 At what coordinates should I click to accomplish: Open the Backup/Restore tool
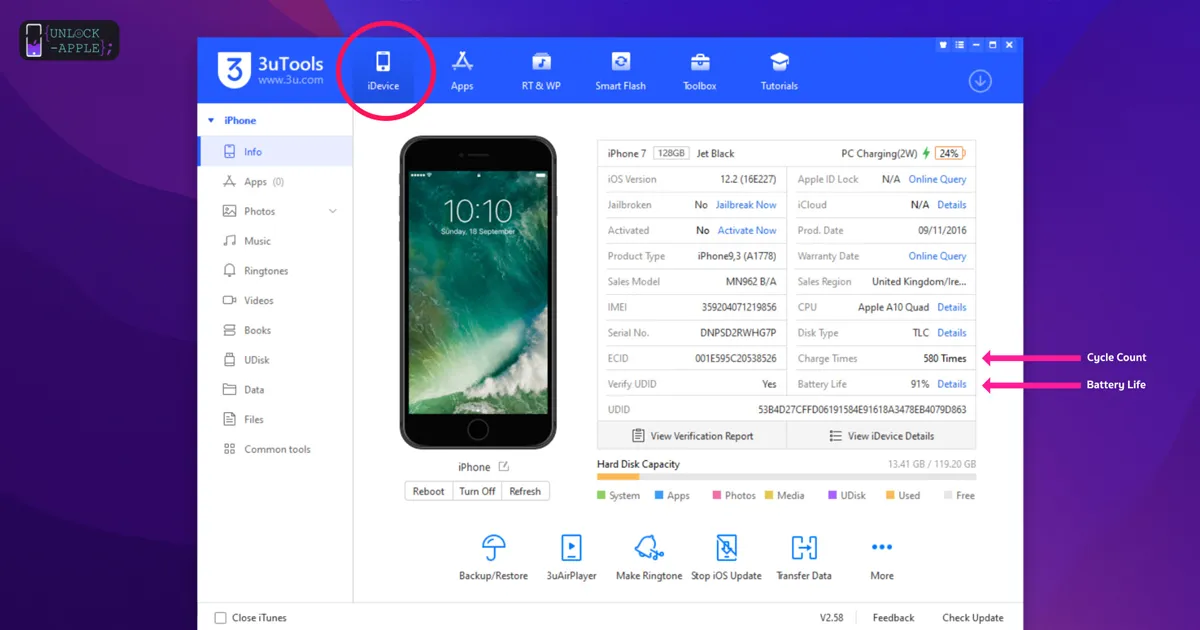pos(493,557)
